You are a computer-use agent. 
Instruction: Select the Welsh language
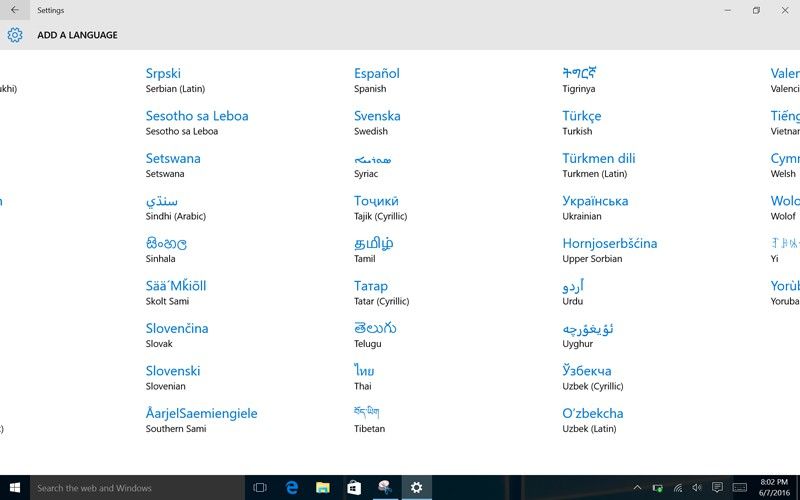tap(785, 165)
